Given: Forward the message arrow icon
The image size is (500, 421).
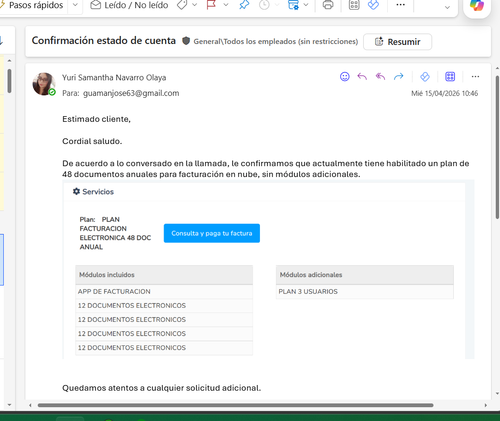Looking at the screenshot, I should pyautogui.click(x=399, y=77).
